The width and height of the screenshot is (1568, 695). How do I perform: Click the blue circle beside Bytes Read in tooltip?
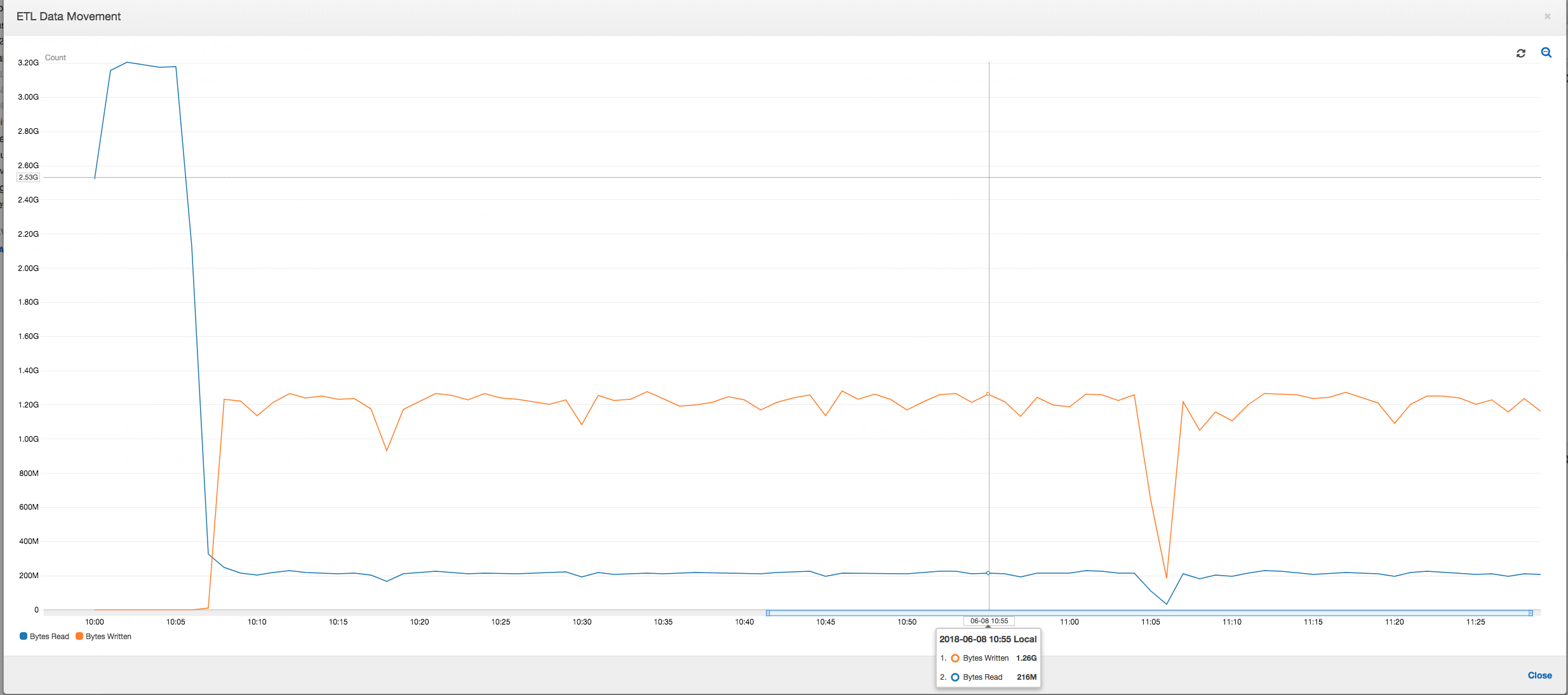tap(956, 677)
